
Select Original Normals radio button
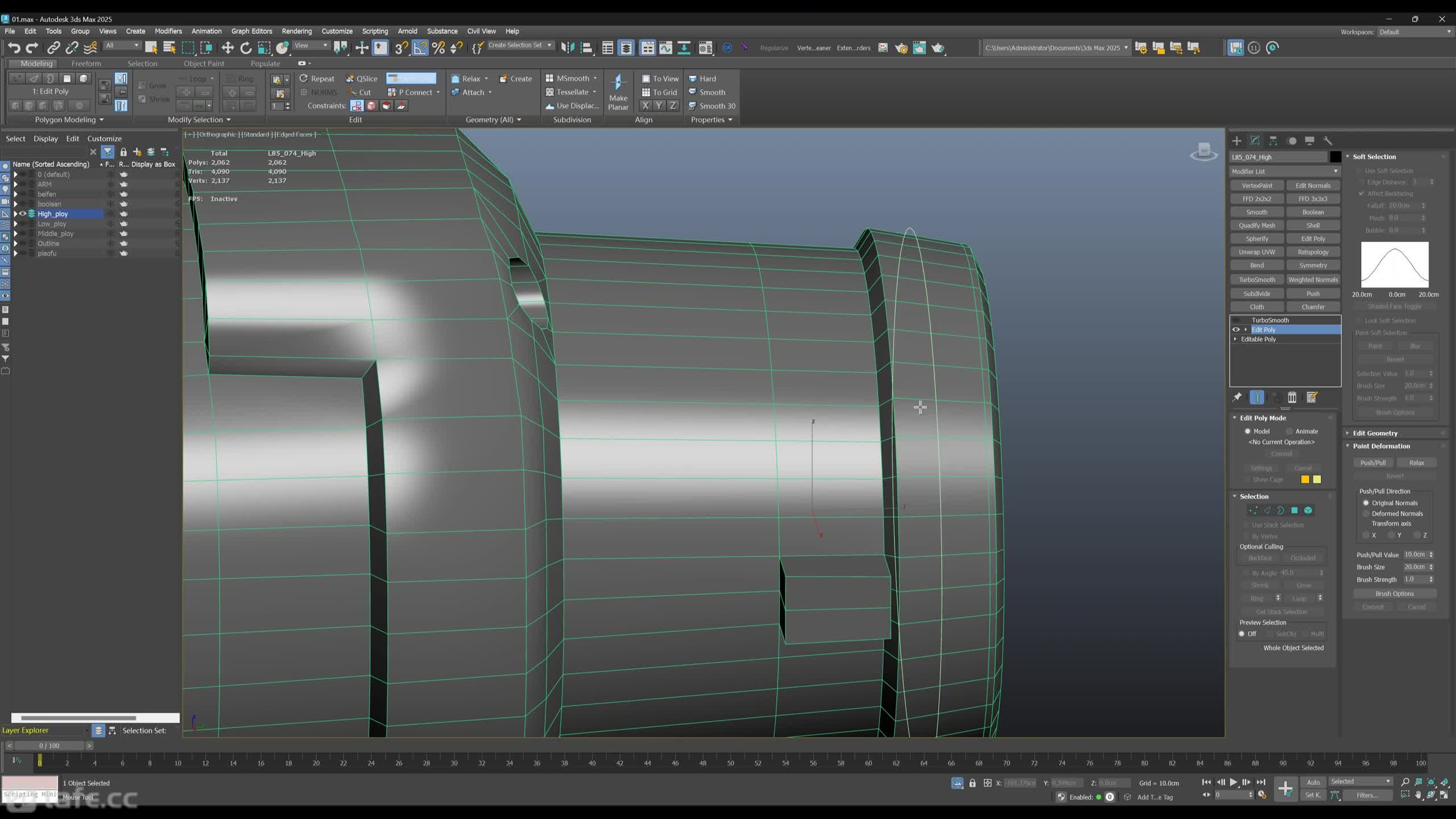[1366, 503]
